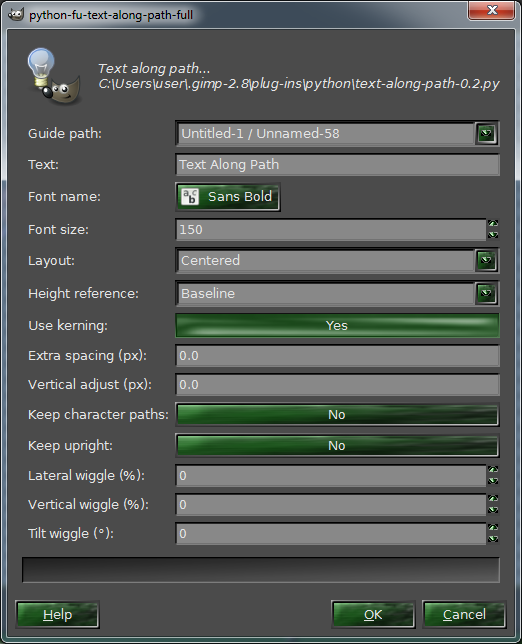Click the Cancel button
Viewport: 522px width, 644px height.
click(464, 614)
